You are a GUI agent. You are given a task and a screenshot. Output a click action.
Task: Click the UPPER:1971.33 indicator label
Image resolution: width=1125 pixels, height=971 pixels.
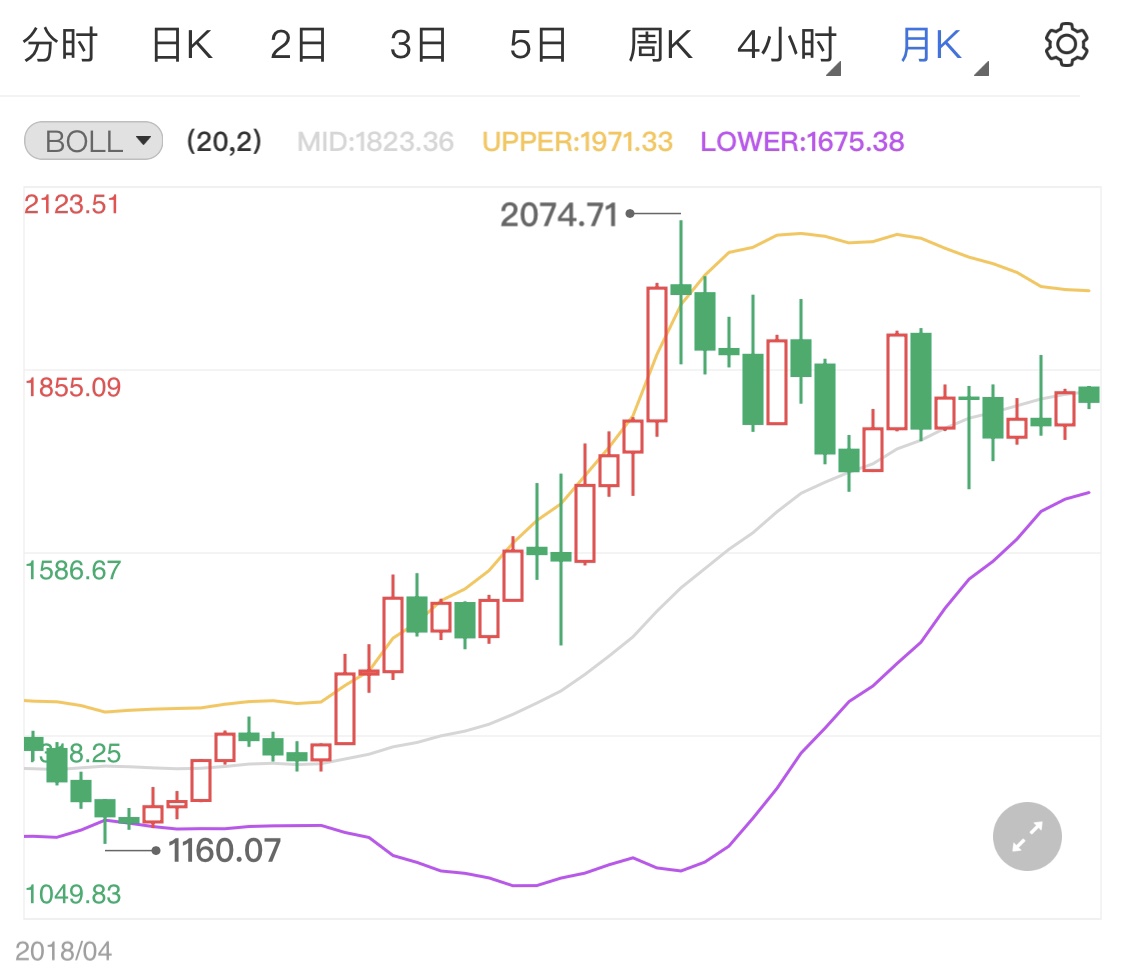pos(578,142)
